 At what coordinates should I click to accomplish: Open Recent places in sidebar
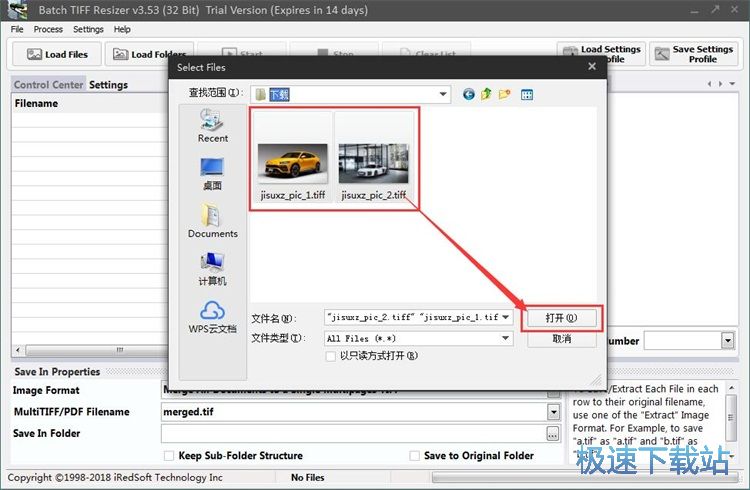pyautogui.click(x=213, y=125)
